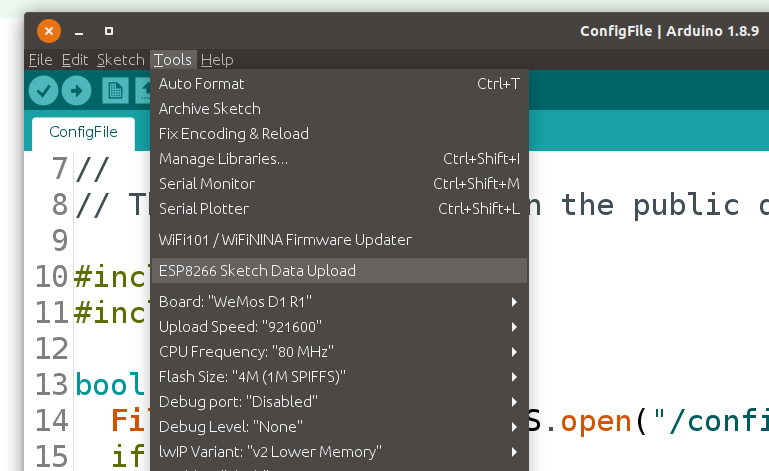Open the File menu

(40, 60)
